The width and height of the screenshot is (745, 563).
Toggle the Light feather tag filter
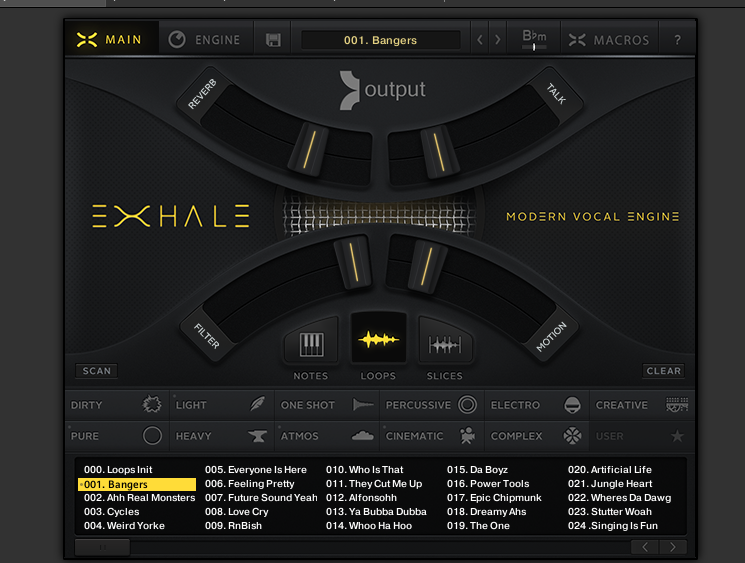pyautogui.click(x=222, y=405)
